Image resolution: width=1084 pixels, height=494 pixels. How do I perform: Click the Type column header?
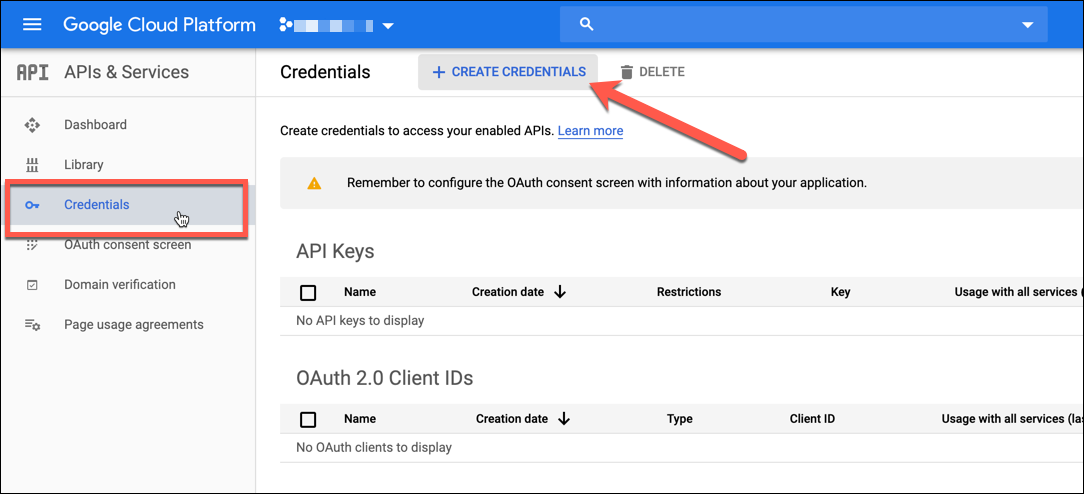point(680,419)
